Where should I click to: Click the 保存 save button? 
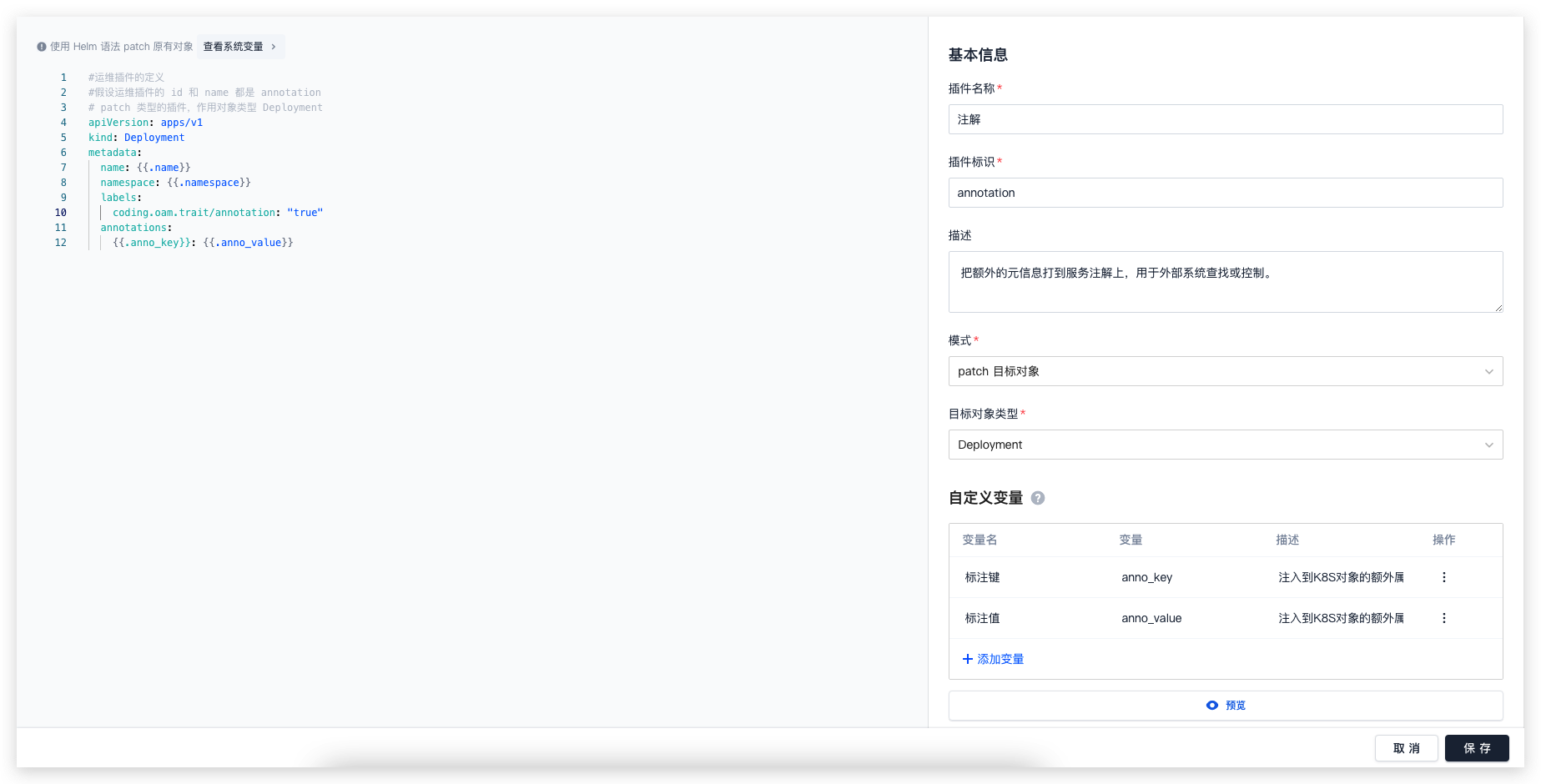[x=1477, y=748]
